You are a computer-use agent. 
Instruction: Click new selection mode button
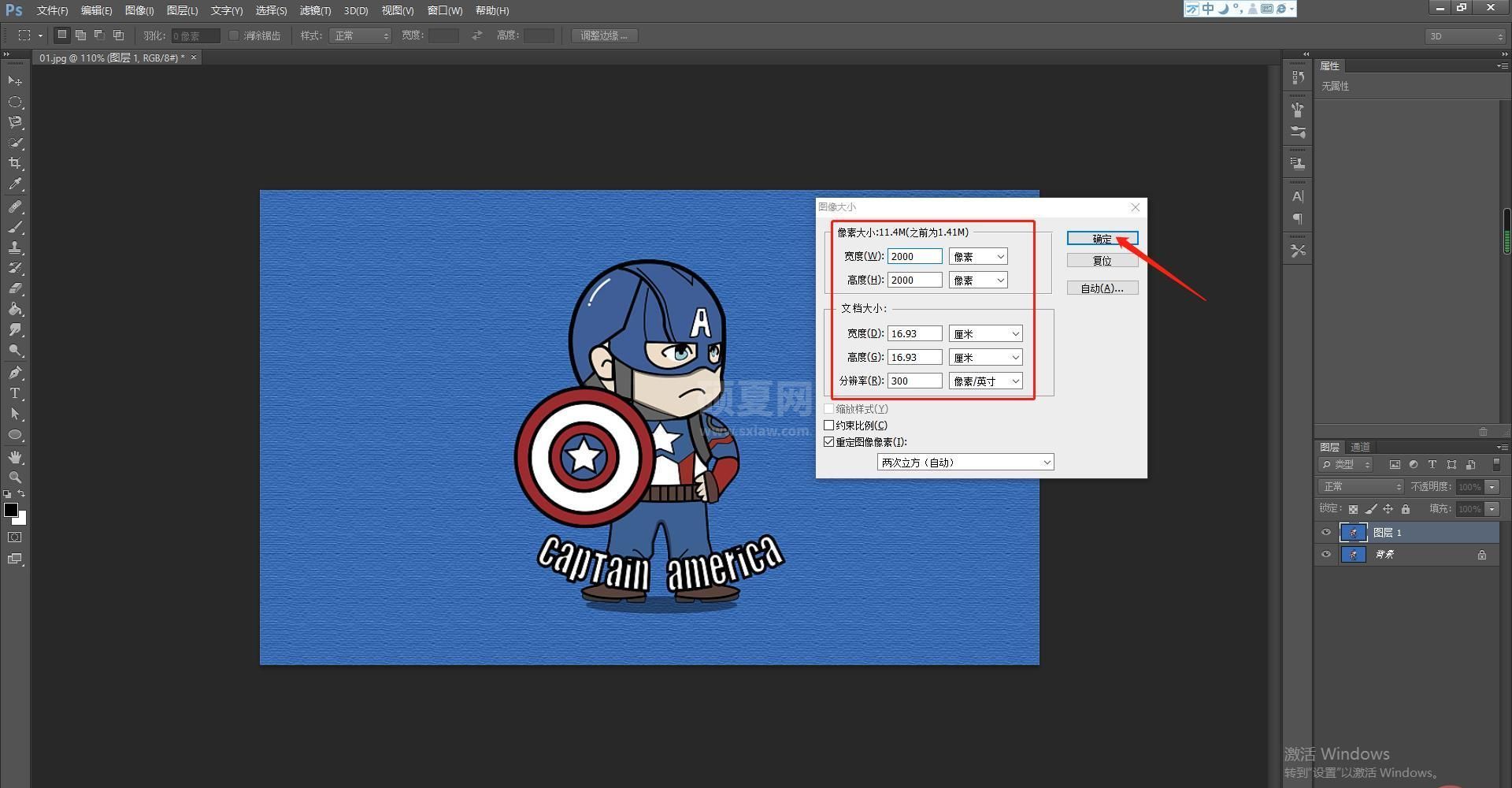61,35
